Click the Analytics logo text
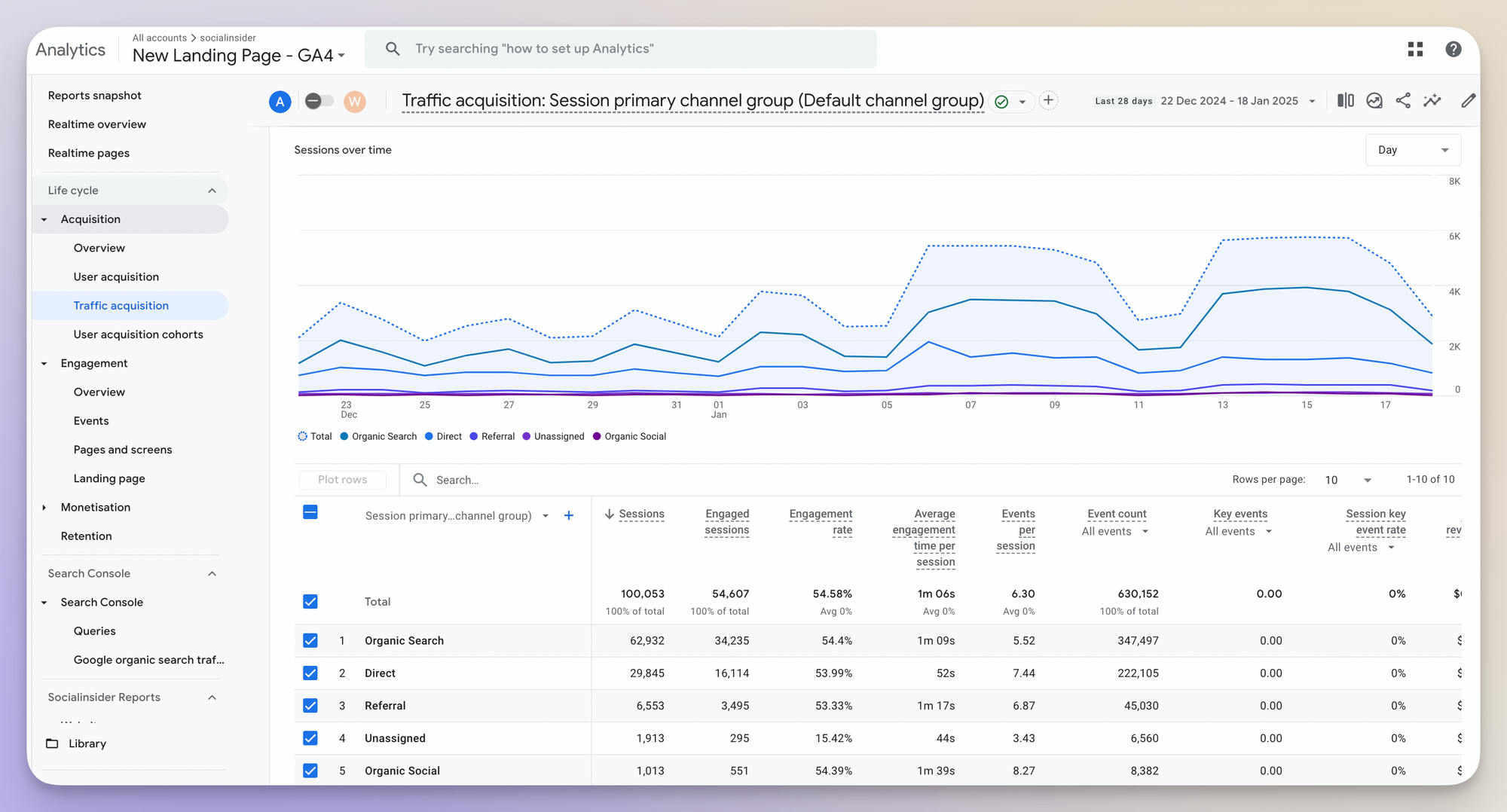This screenshot has height=812, width=1507. coord(71,50)
